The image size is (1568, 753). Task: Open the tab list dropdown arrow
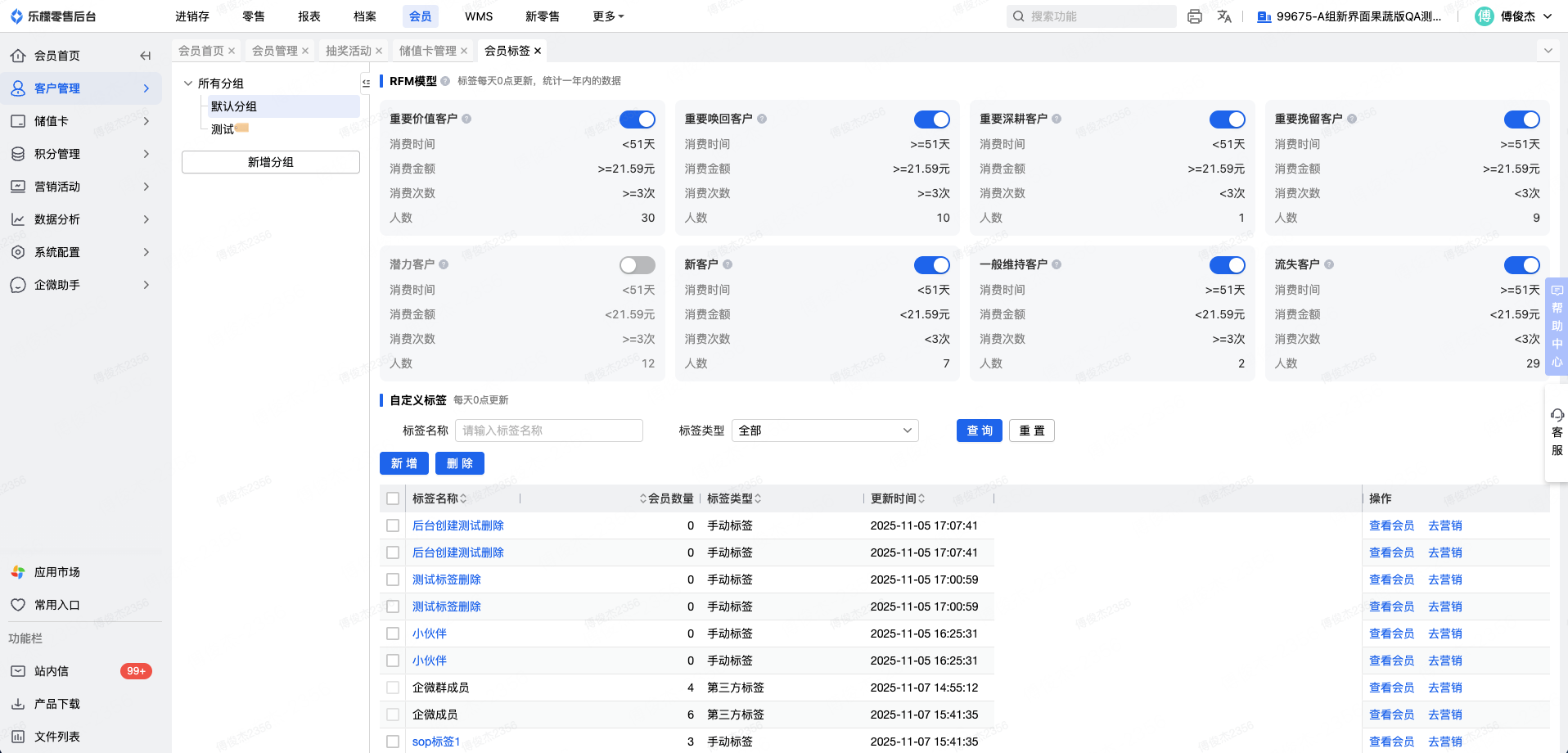pyautogui.click(x=1548, y=51)
